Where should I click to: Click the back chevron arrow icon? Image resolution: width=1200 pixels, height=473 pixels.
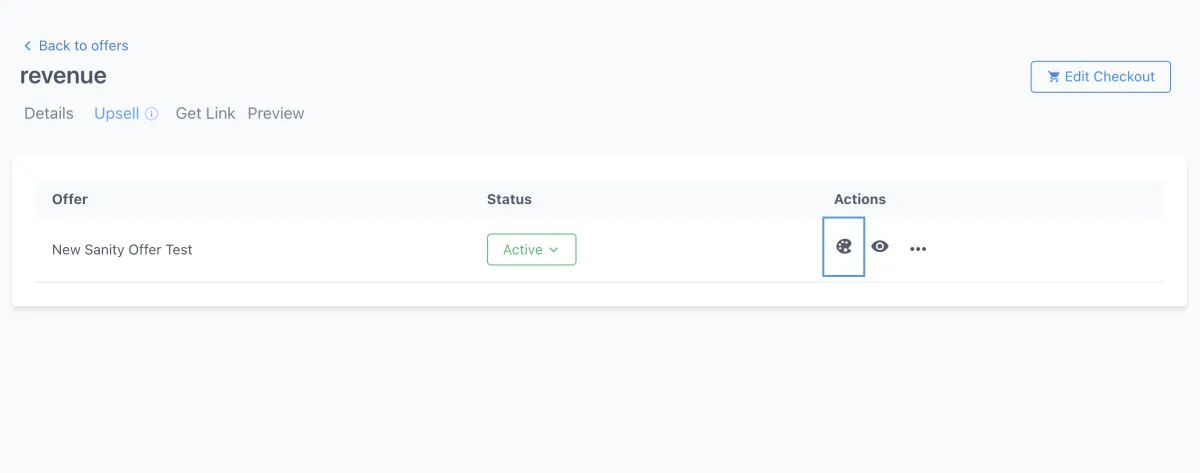[x=27, y=46]
